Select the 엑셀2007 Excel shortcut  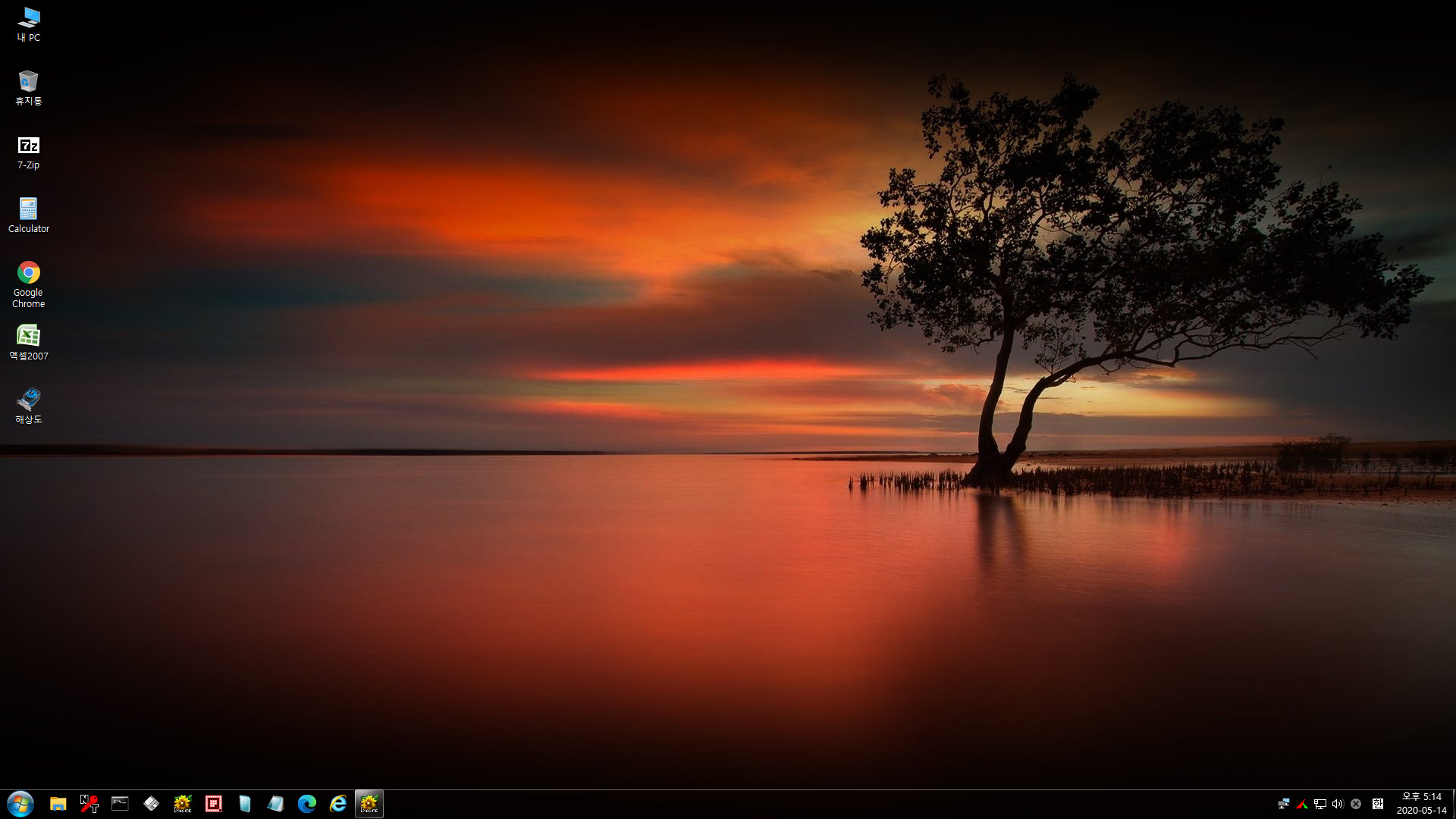(x=29, y=343)
